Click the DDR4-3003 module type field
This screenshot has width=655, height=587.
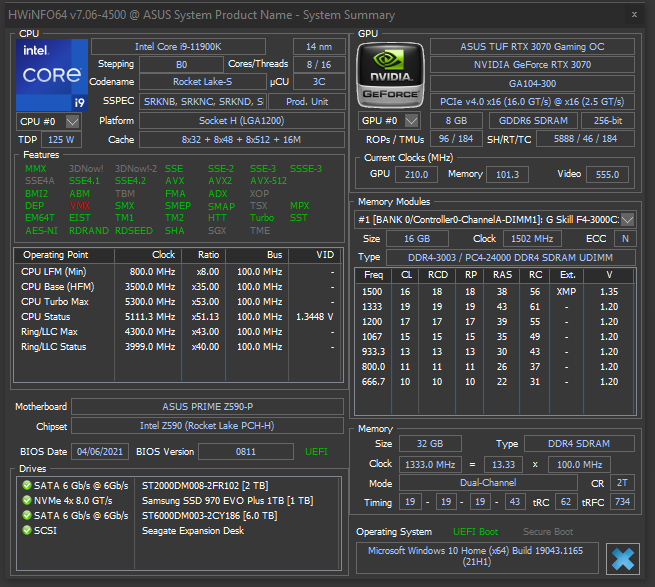(x=510, y=258)
